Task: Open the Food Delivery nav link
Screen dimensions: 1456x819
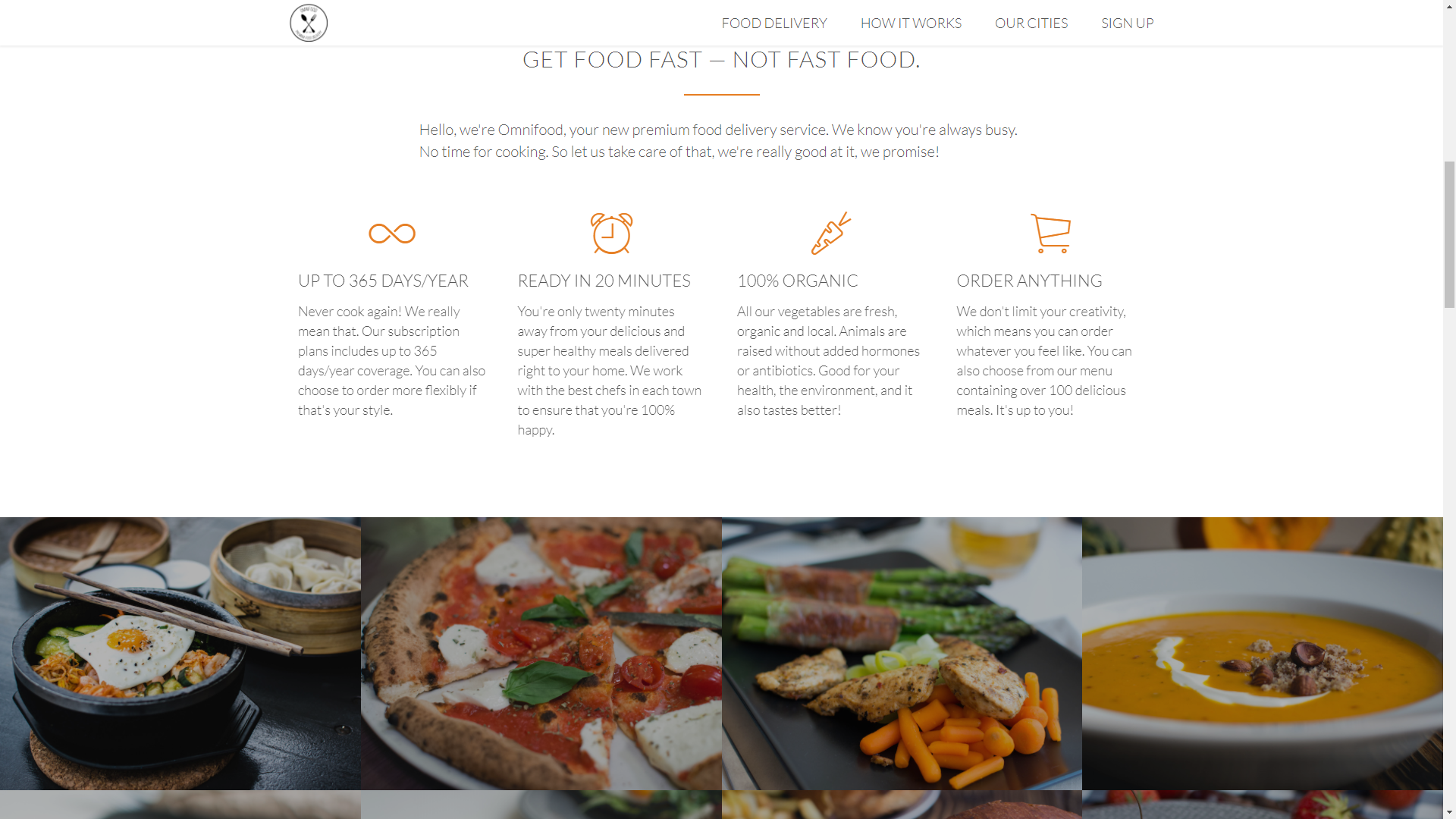Action: click(x=773, y=24)
